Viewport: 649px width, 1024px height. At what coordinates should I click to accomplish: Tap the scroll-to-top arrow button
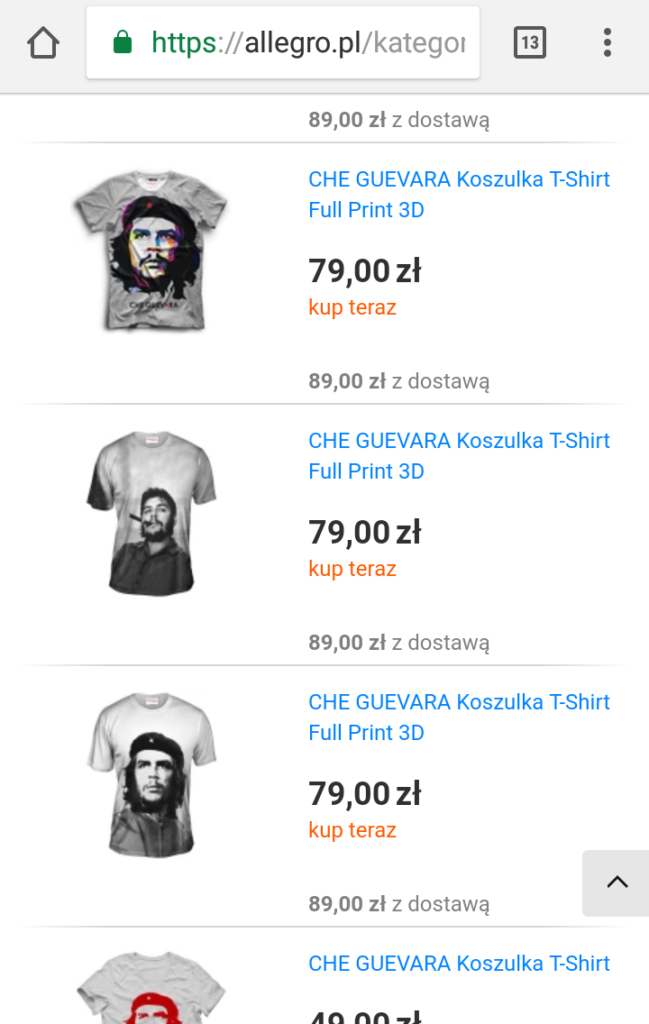pos(616,883)
